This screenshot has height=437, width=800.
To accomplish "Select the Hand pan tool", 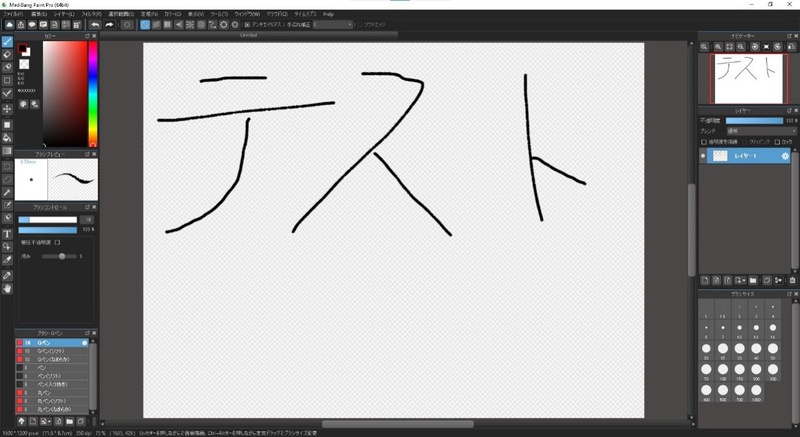I will 7,289.
